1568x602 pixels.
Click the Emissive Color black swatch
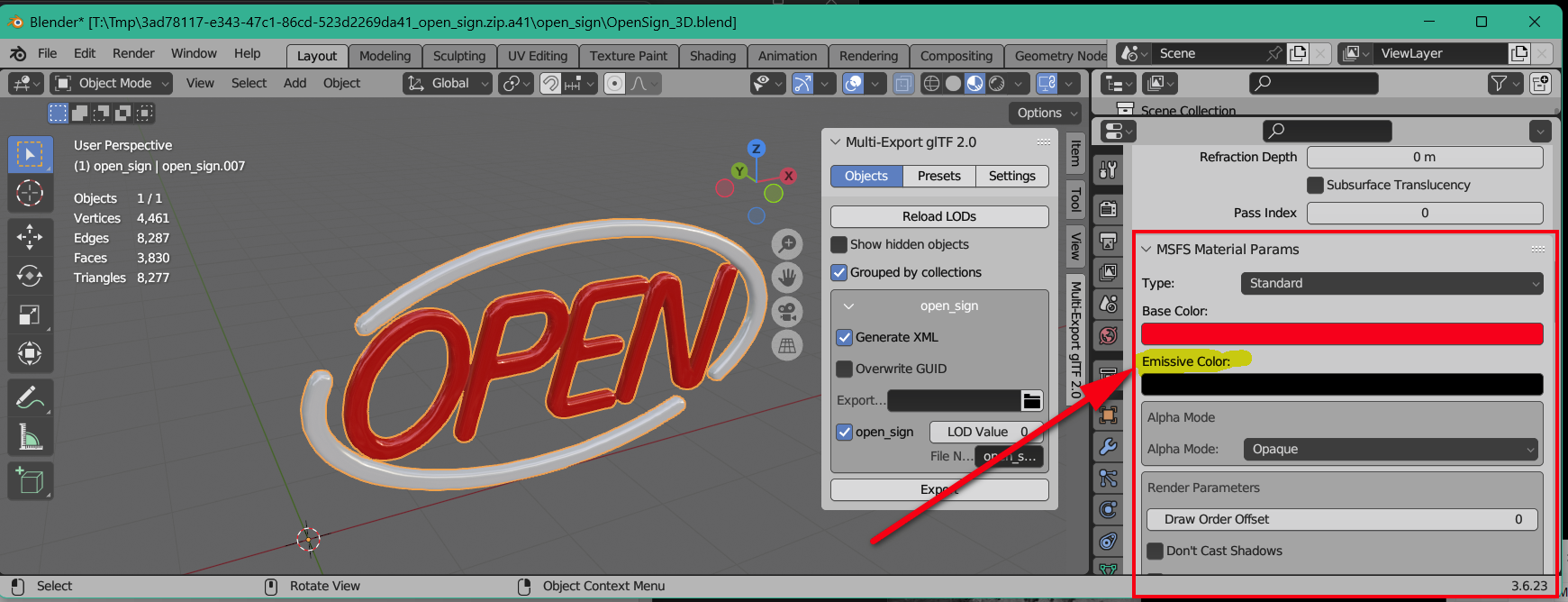click(1342, 385)
